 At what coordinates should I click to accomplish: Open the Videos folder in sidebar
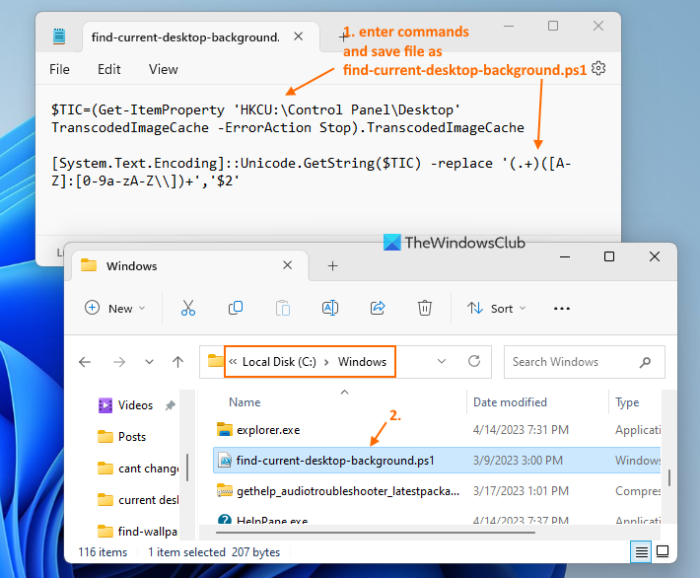[x=135, y=405]
